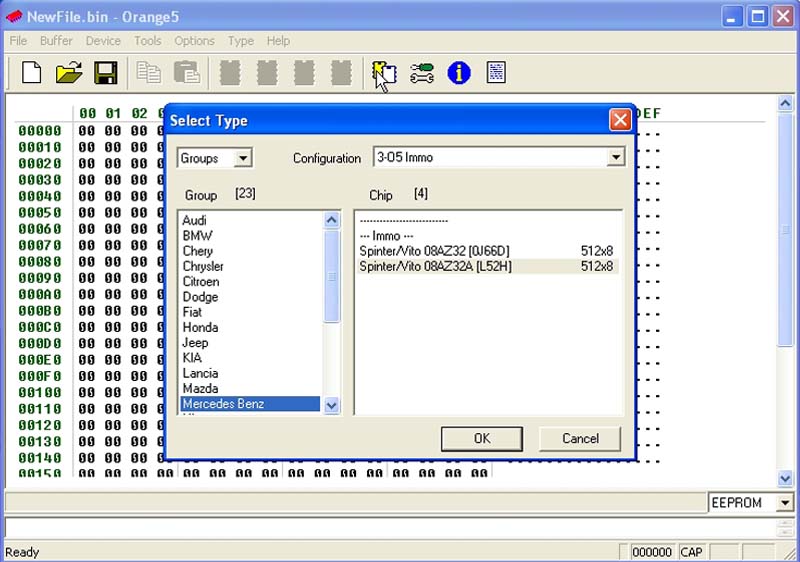800x562 pixels.
Task: Expand the Configuration 3-05 Immo dropdown
Action: tap(616, 157)
